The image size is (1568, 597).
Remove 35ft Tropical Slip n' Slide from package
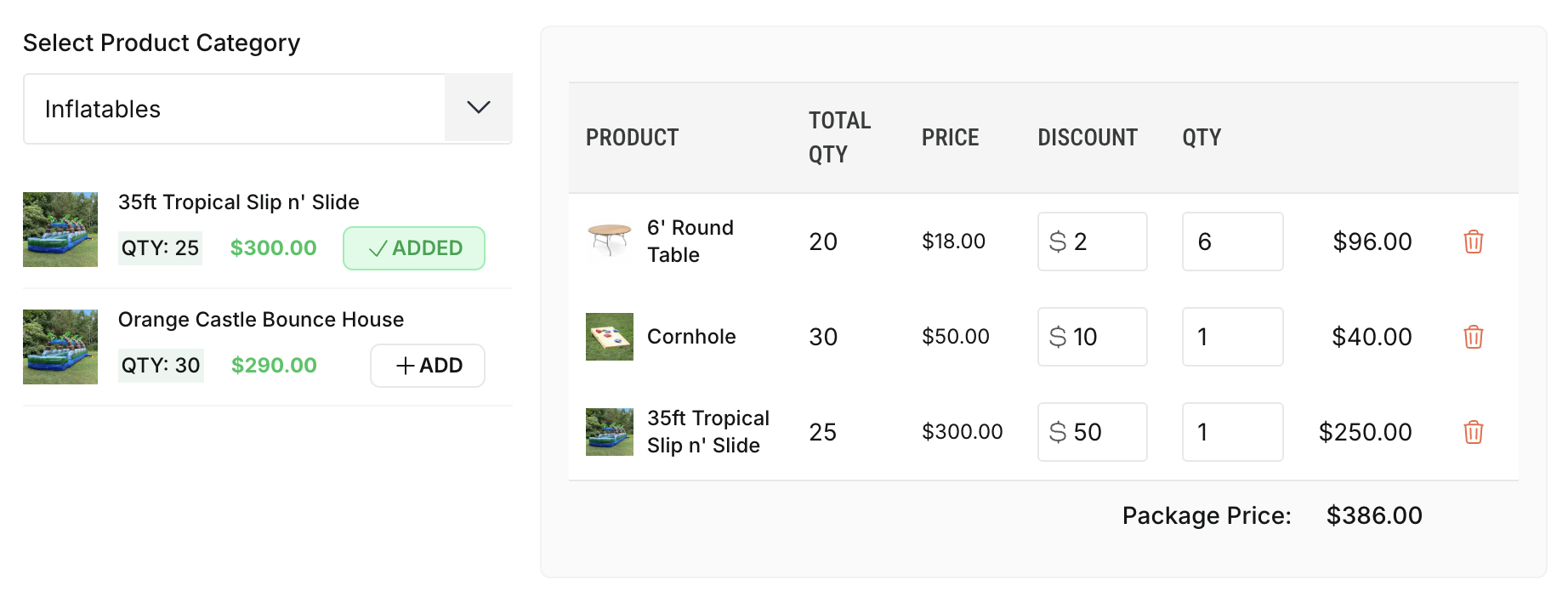coord(1473,432)
